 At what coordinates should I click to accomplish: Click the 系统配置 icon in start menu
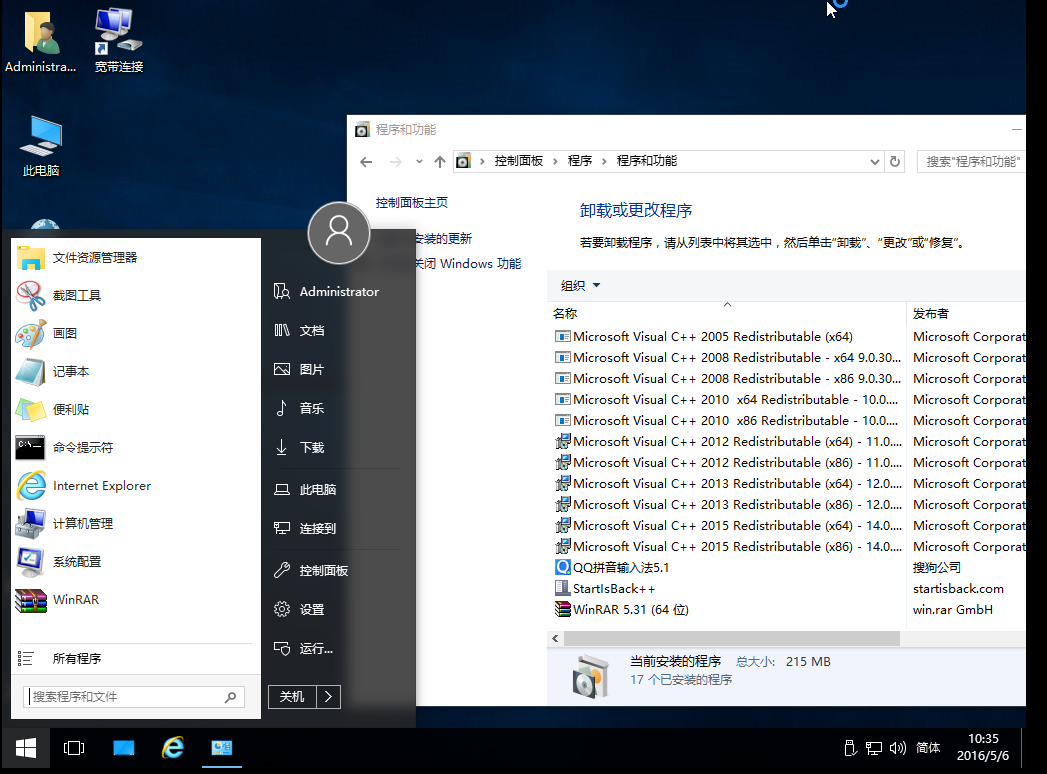point(31,562)
